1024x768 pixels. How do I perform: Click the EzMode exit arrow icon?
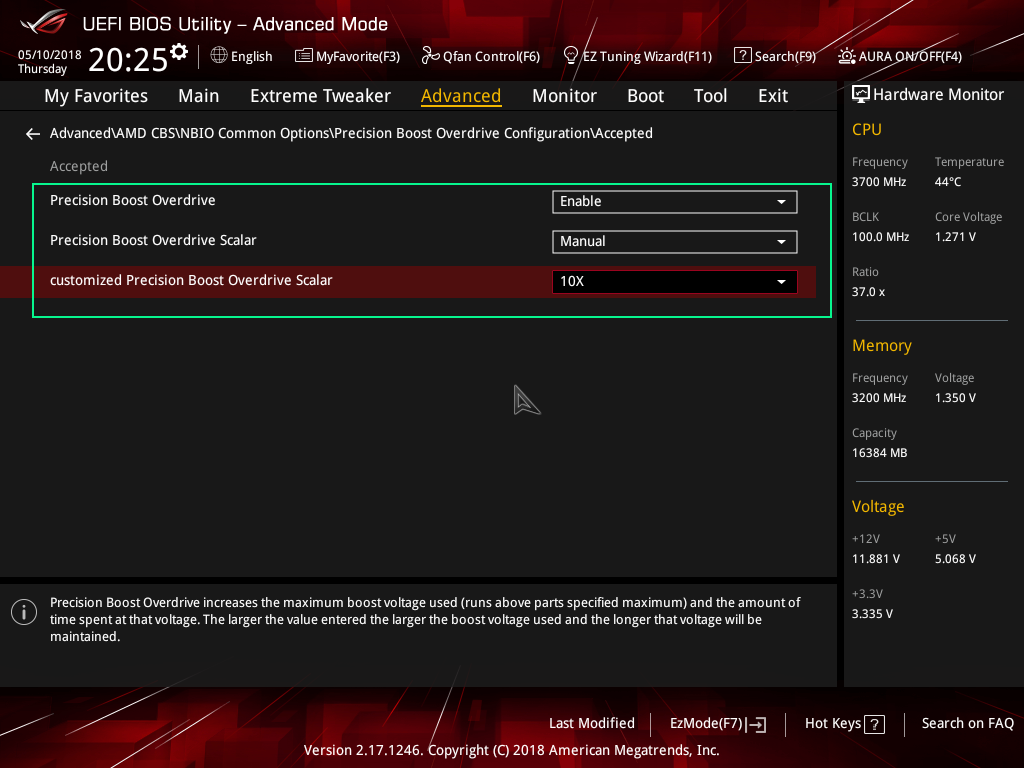[756, 724]
